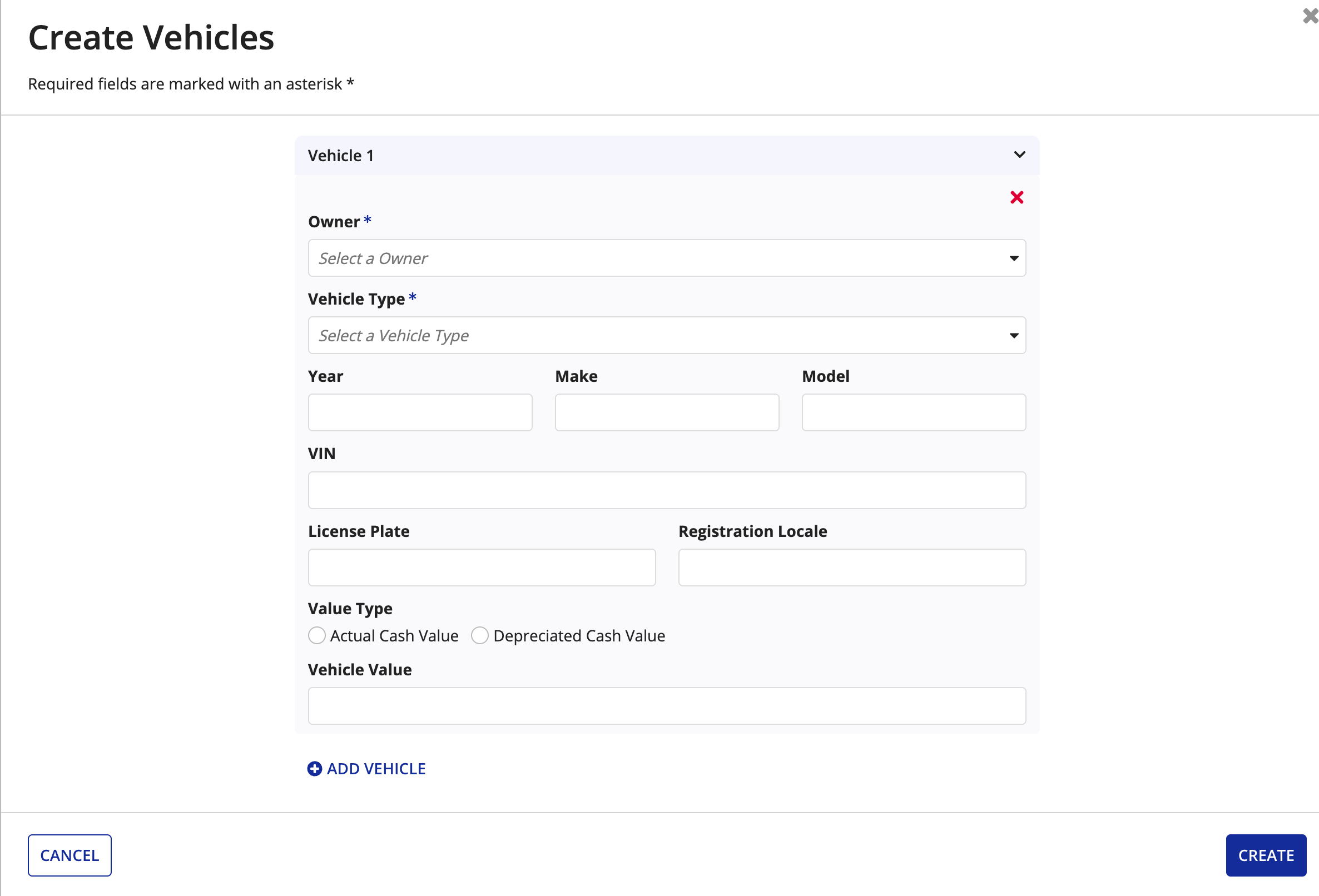
Task: Focus the VIN text field
Action: click(x=667, y=490)
